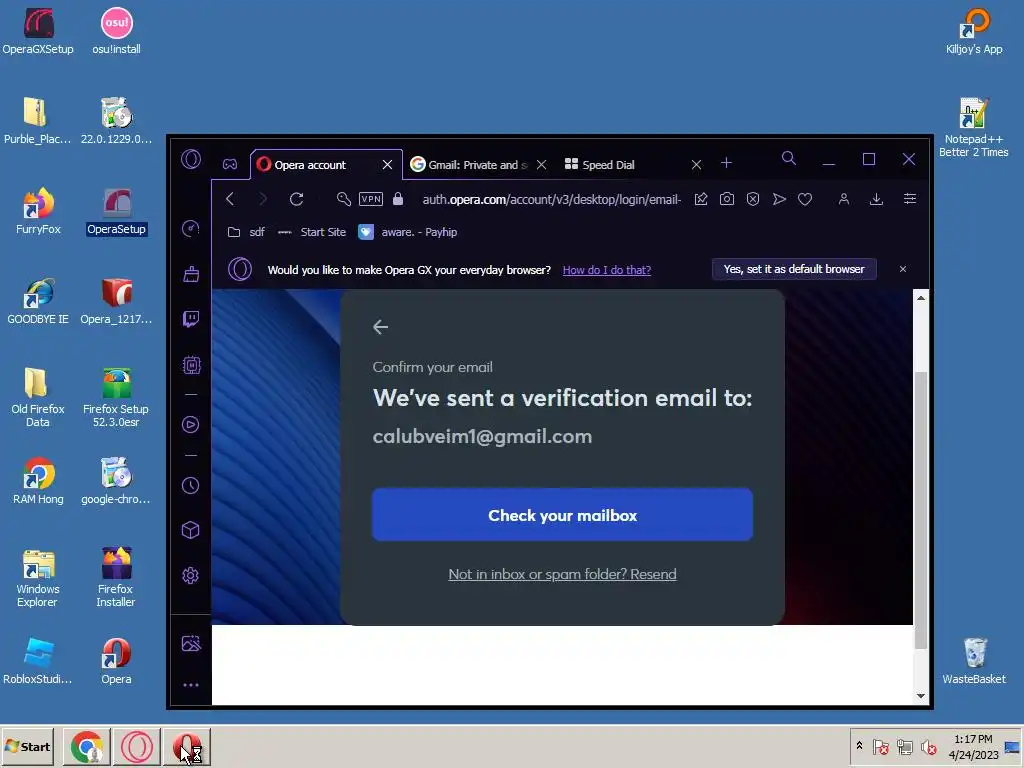This screenshot has height=768, width=1024.
Task: Close the Speed Dial tab
Action: click(x=696, y=165)
